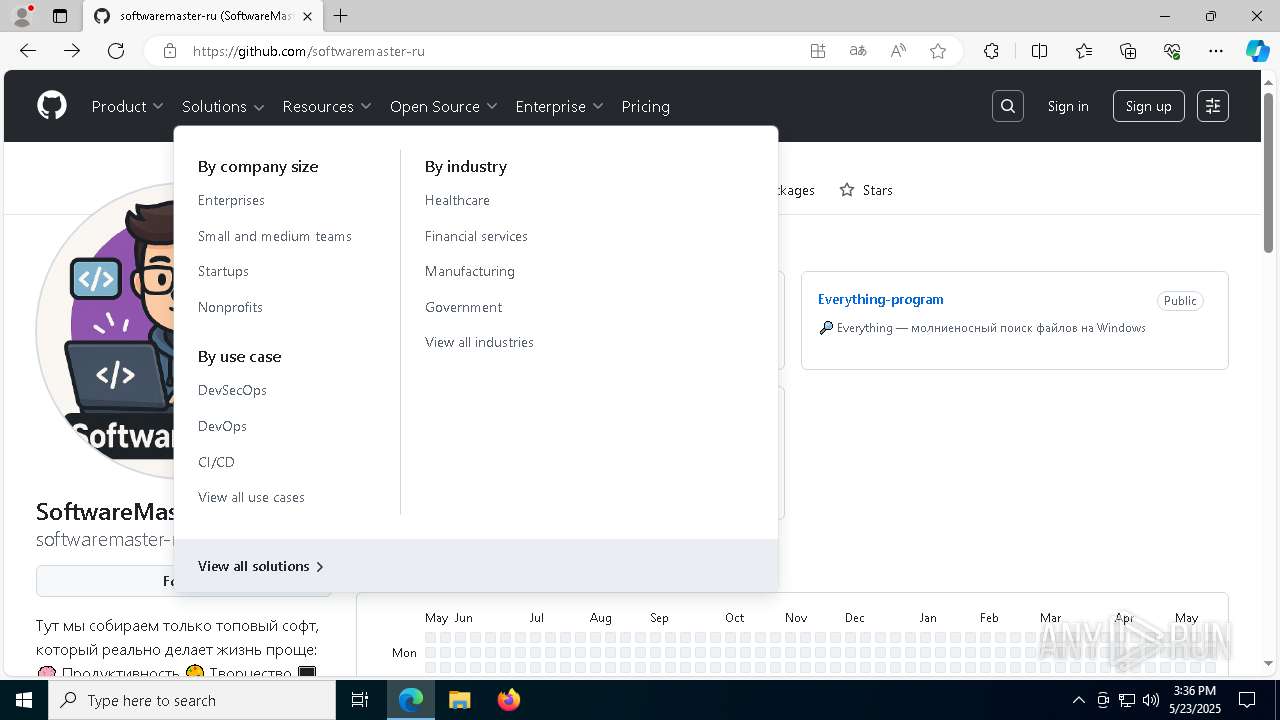The width and height of the screenshot is (1280, 720).
Task: Click the translate page icon
Action: point(858,51)
